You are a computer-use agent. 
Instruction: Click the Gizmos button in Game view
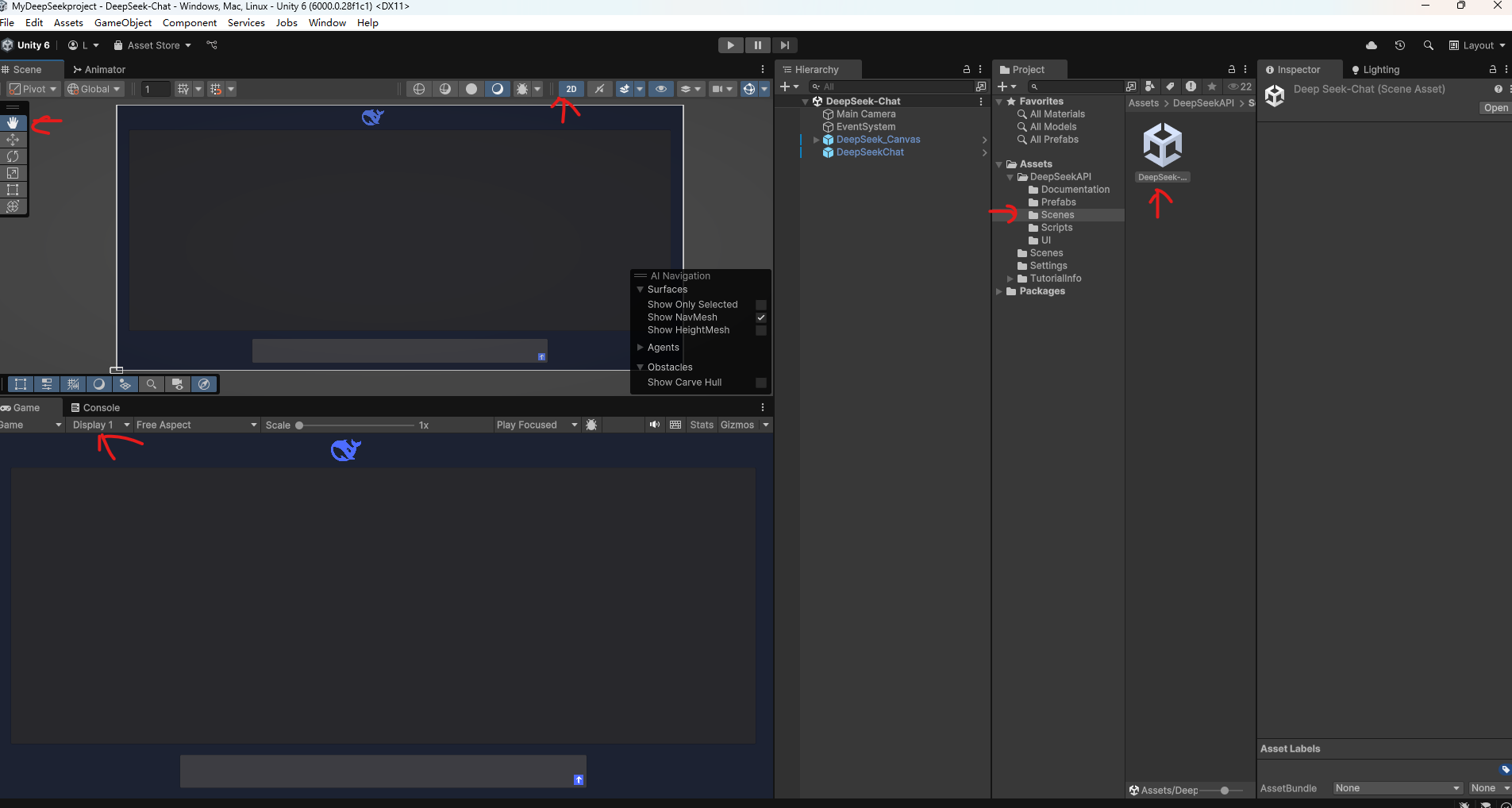(737, 425)
